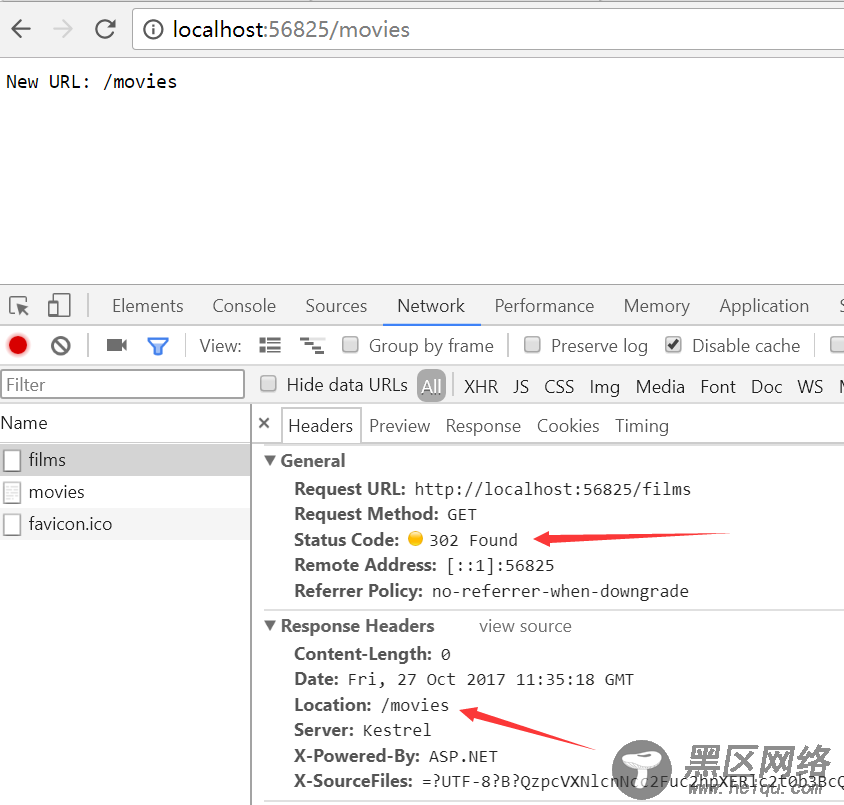Open the Elements panel tab
This screenshot has width=844, height=805.
(x=147, y=306)
